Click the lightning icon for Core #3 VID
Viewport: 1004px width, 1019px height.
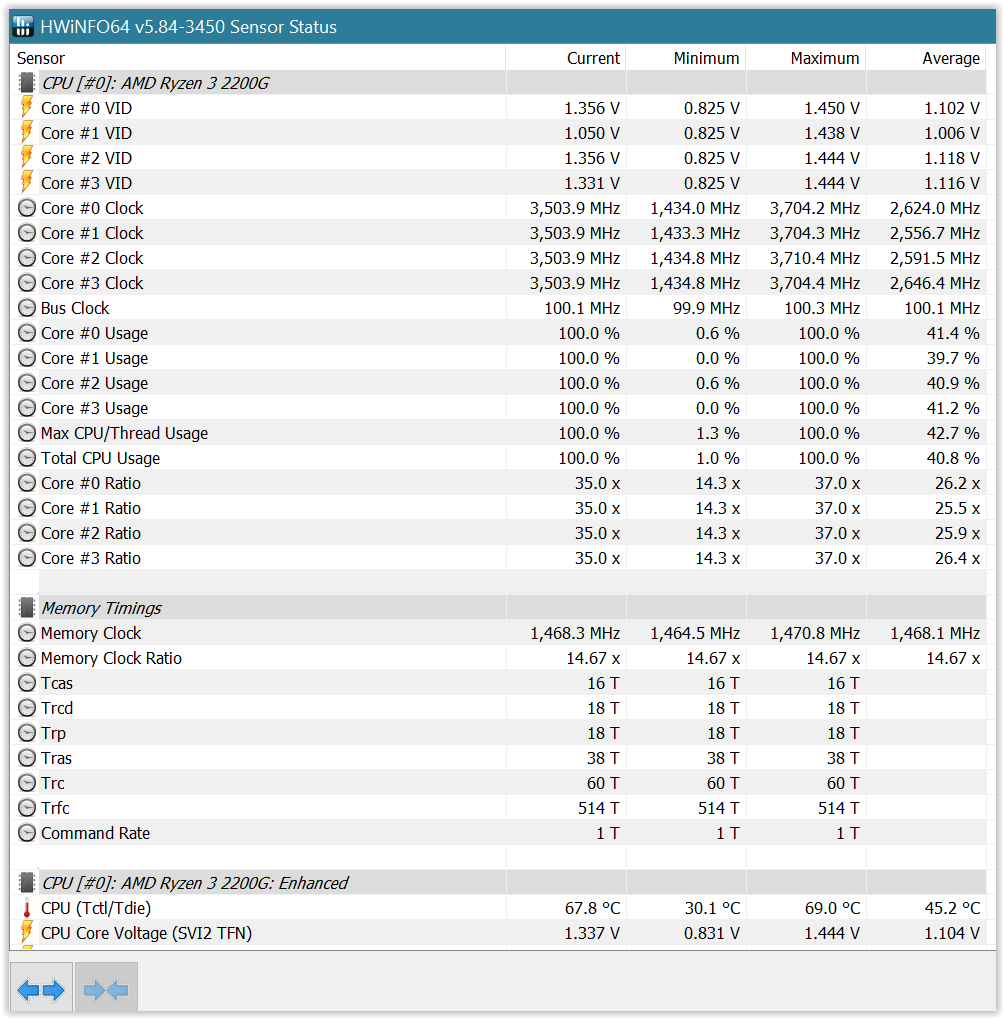pyautogui.click(x=27, y=183)
